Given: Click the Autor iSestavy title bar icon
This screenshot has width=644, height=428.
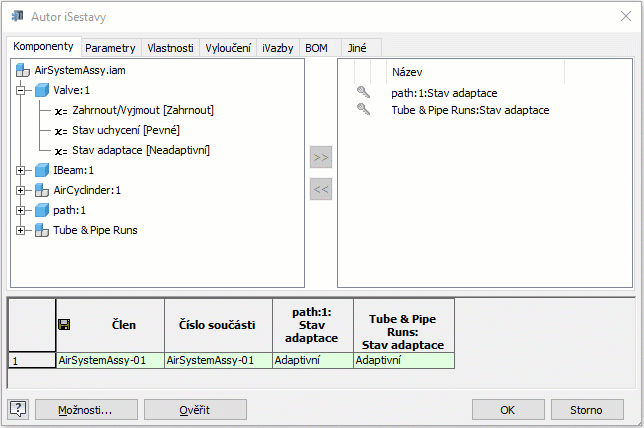Looking at the screenshot, I should tap(18, 16).
